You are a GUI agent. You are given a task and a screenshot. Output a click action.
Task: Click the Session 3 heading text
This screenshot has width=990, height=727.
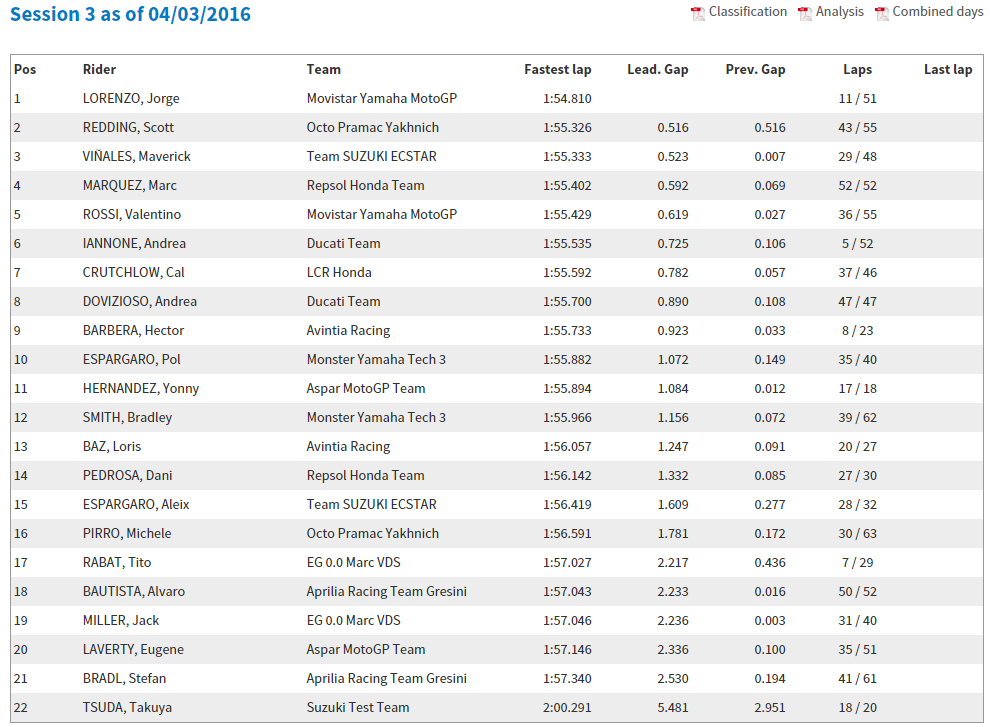coord(130,15)
